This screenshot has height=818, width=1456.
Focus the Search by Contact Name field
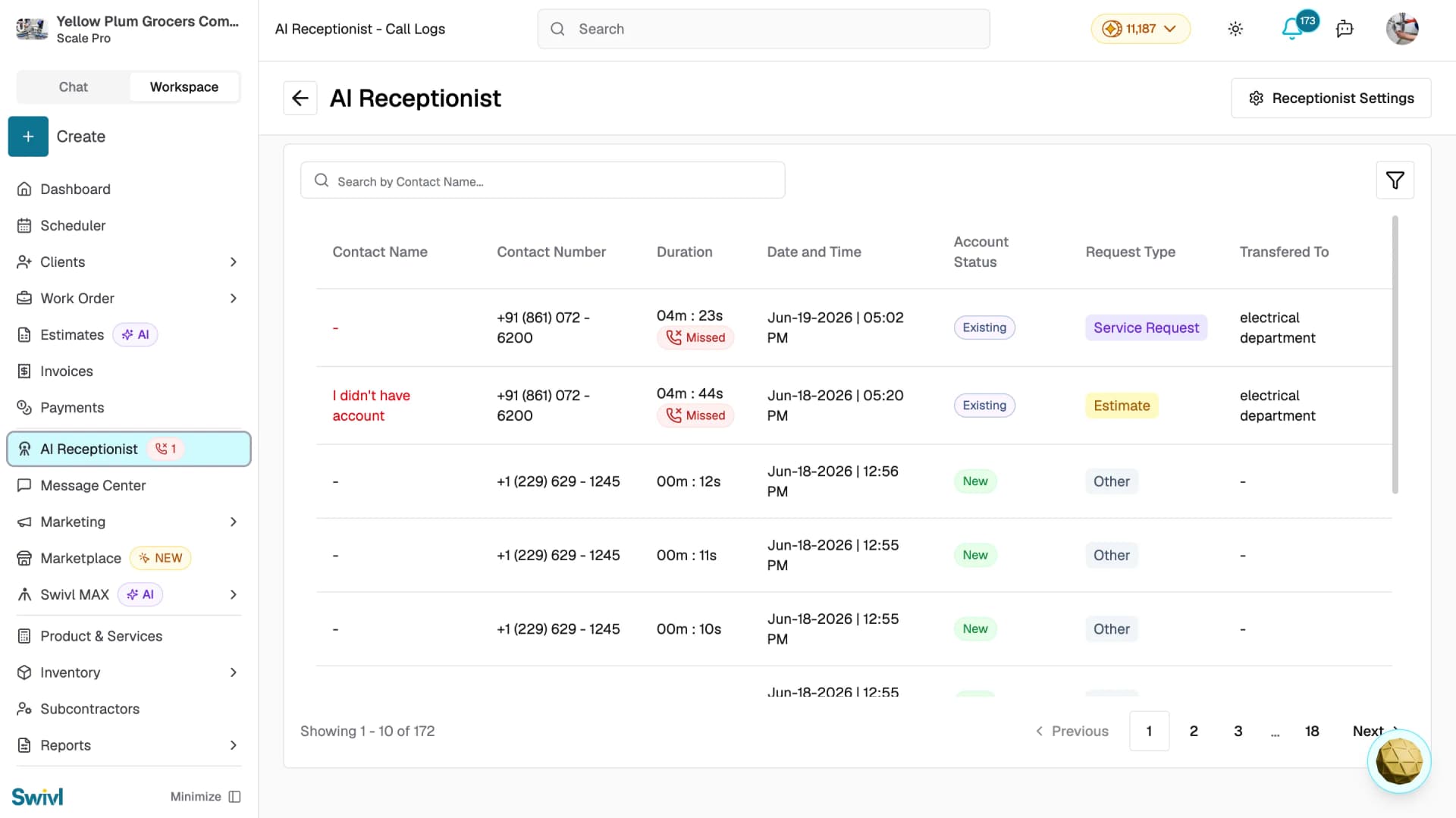point(542,180)
